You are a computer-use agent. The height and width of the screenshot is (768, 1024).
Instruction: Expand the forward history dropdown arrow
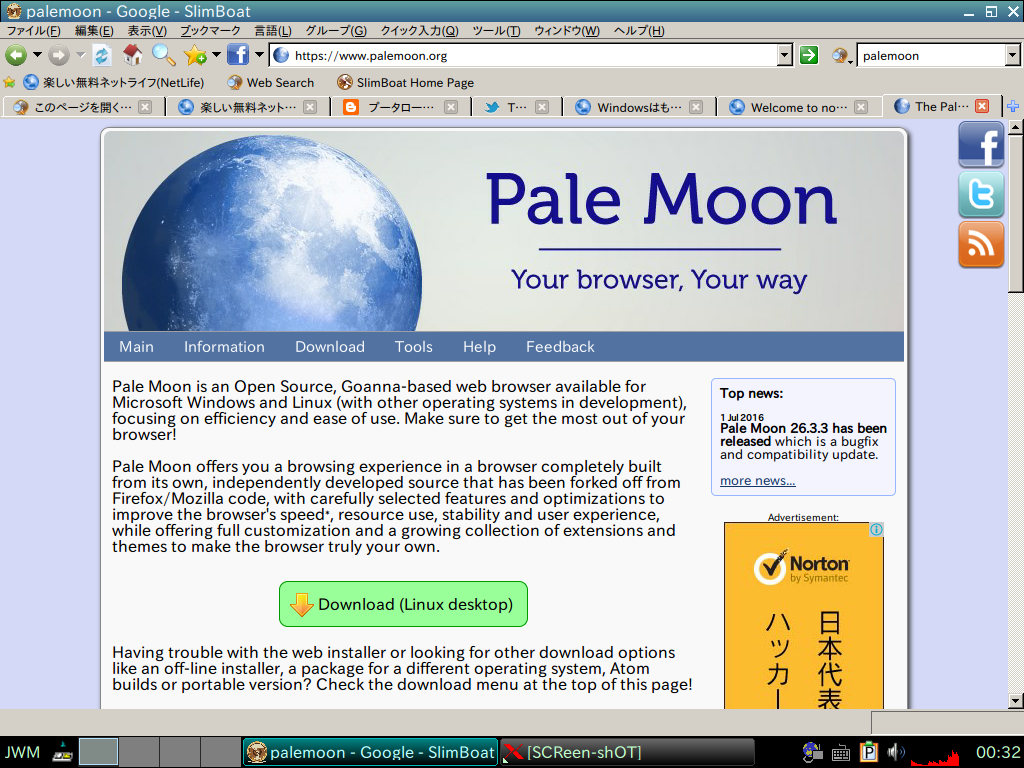[x=80, y=55]
